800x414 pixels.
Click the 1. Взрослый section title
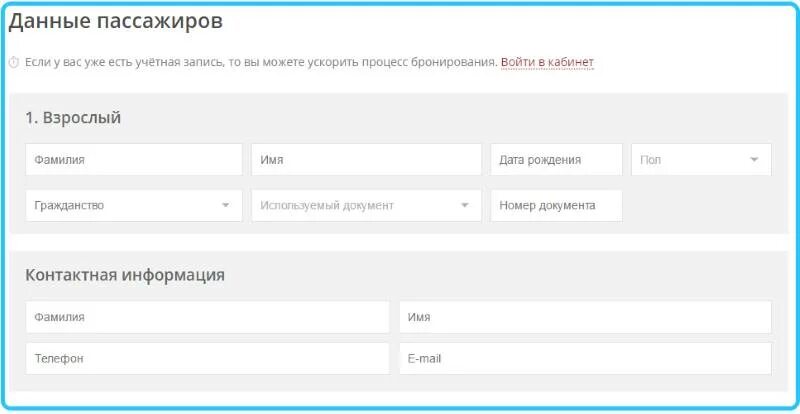coord(73,118)
